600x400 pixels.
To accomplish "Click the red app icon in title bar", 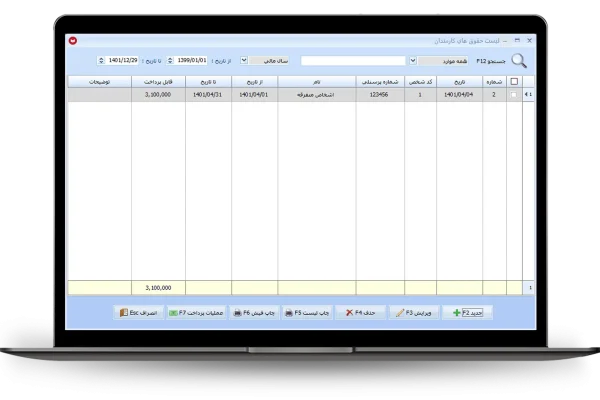I will click(73, 41).
